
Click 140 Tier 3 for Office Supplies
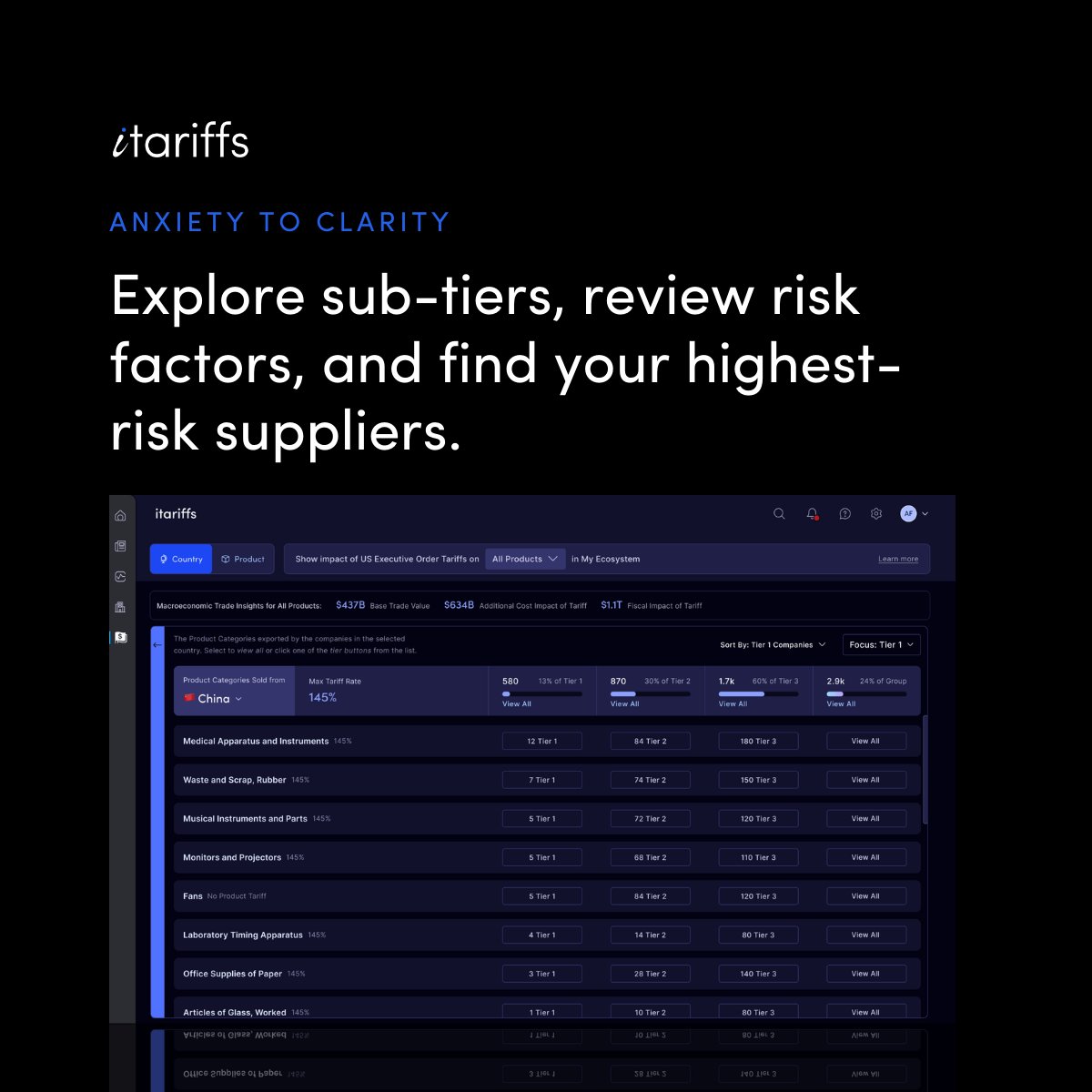point(758,974)
